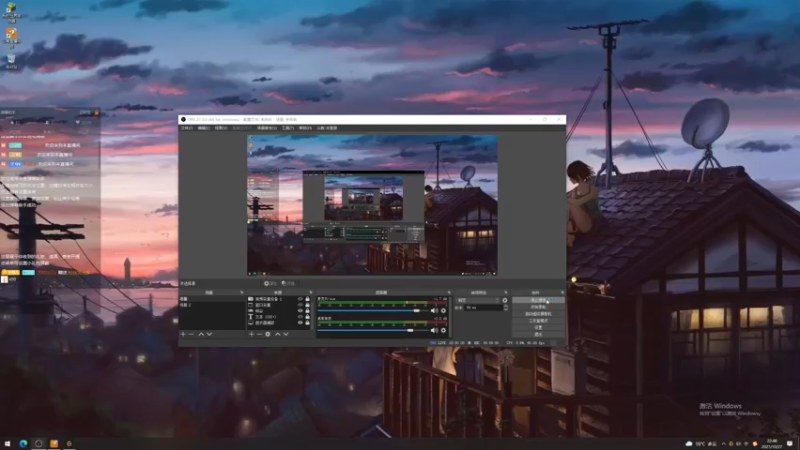Screen dimensions: 800x450
Task: Open the taskbar clock and date
Action: (772, 443)
